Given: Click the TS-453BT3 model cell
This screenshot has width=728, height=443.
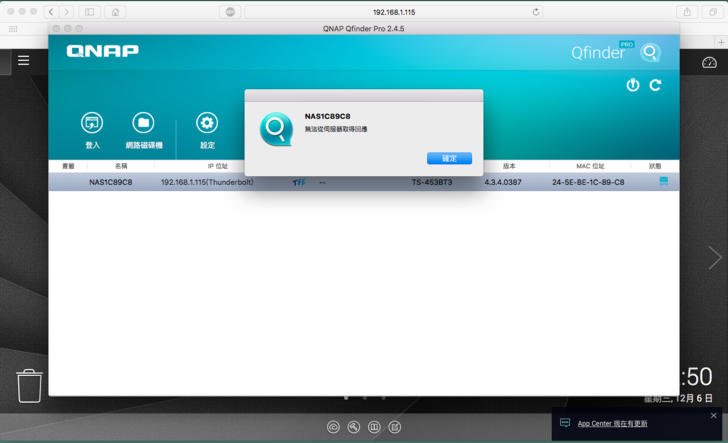Looking at the screenshot, I should tap(432, 182).
